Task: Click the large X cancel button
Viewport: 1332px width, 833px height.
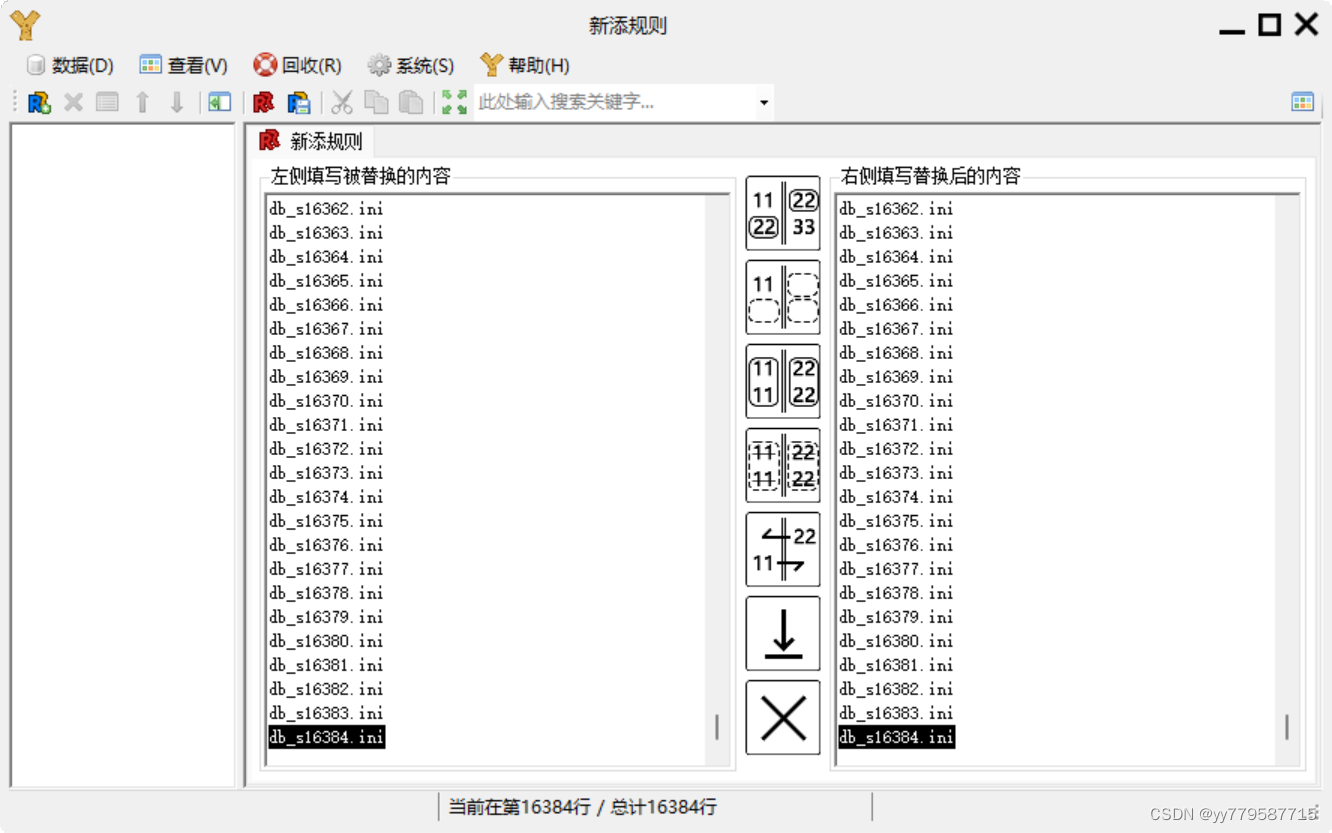Action: (x=783, y=717)
